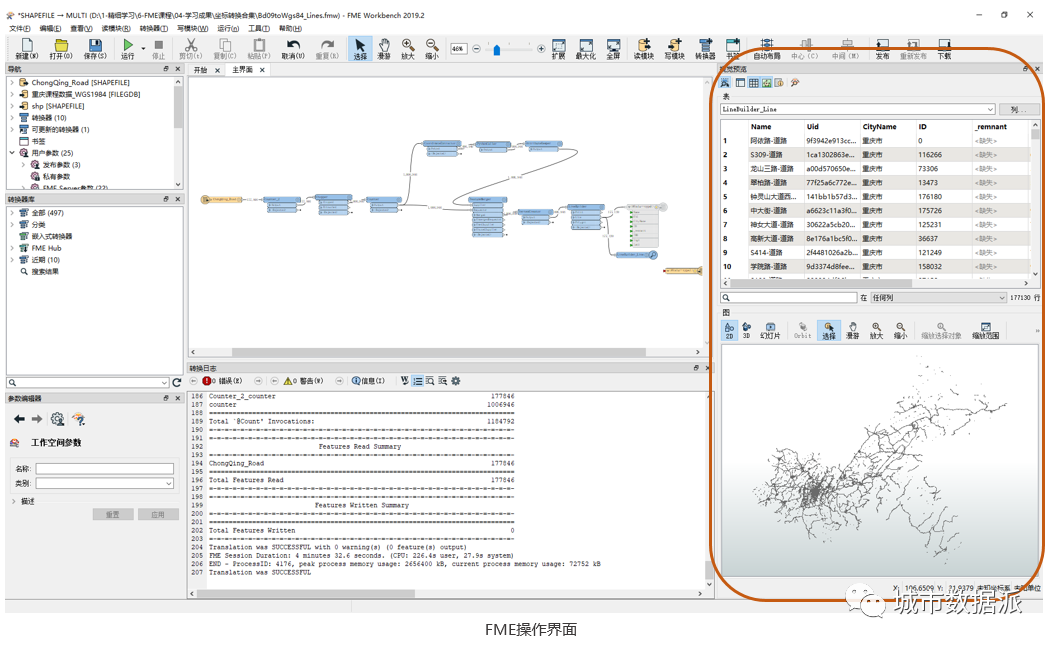Expand the 全部 (497) transformer category
This screenshot has width=1057, height=649.
tap(12, 212)
